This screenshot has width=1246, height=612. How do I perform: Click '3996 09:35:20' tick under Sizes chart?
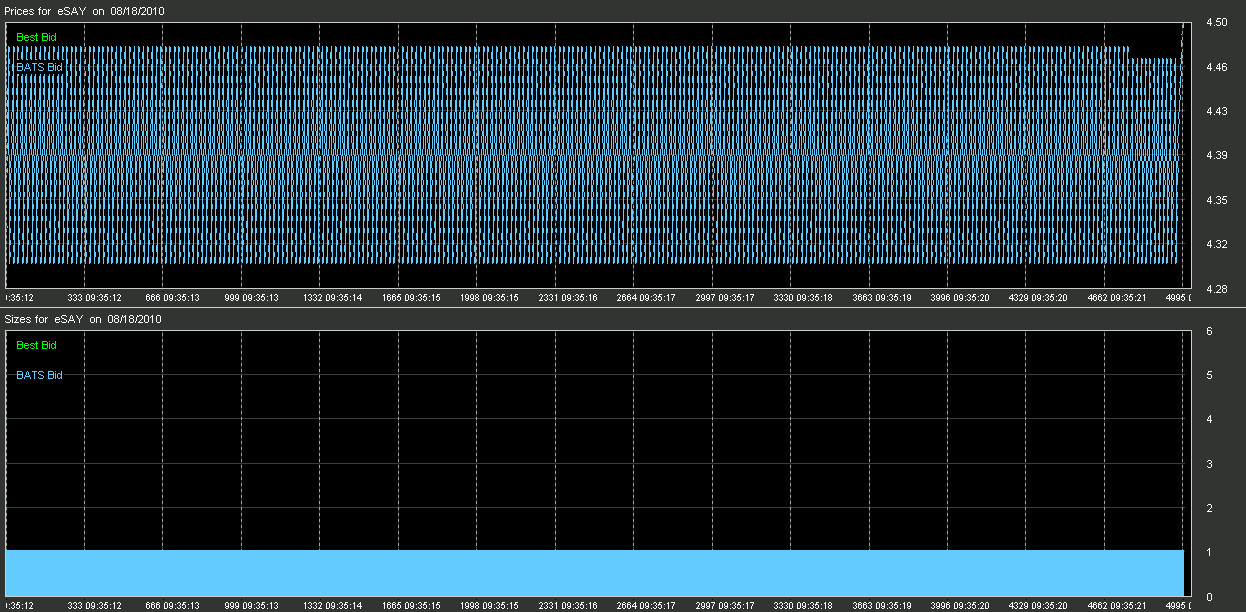[x=961, y=606]
